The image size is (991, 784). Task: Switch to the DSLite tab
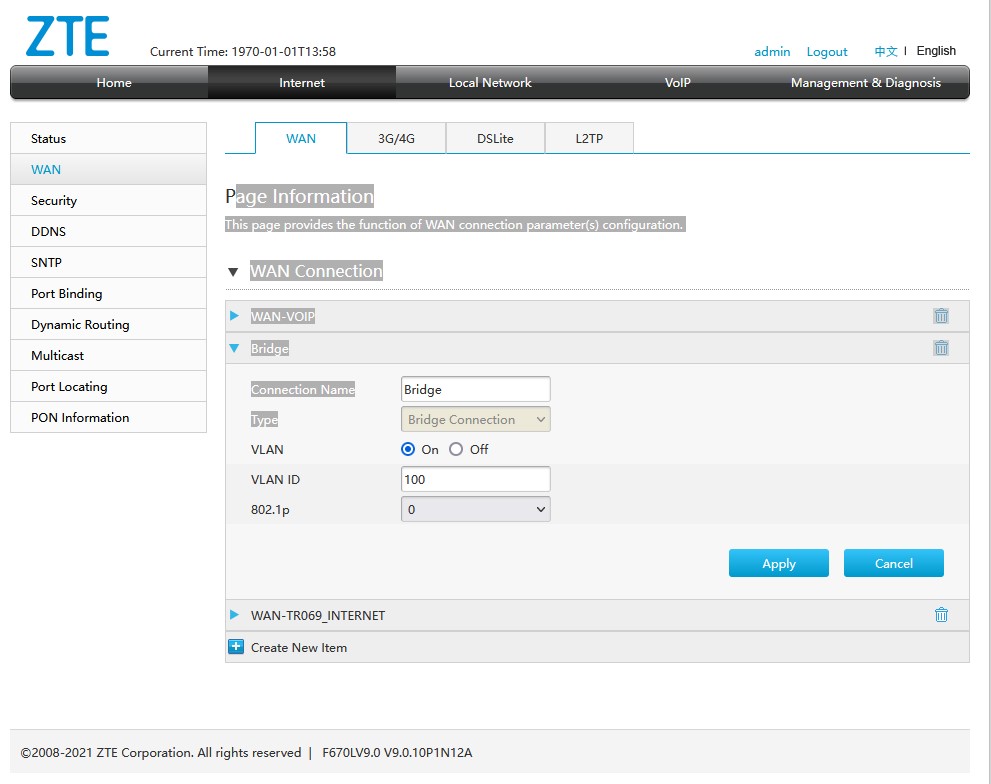pos(495,138)
